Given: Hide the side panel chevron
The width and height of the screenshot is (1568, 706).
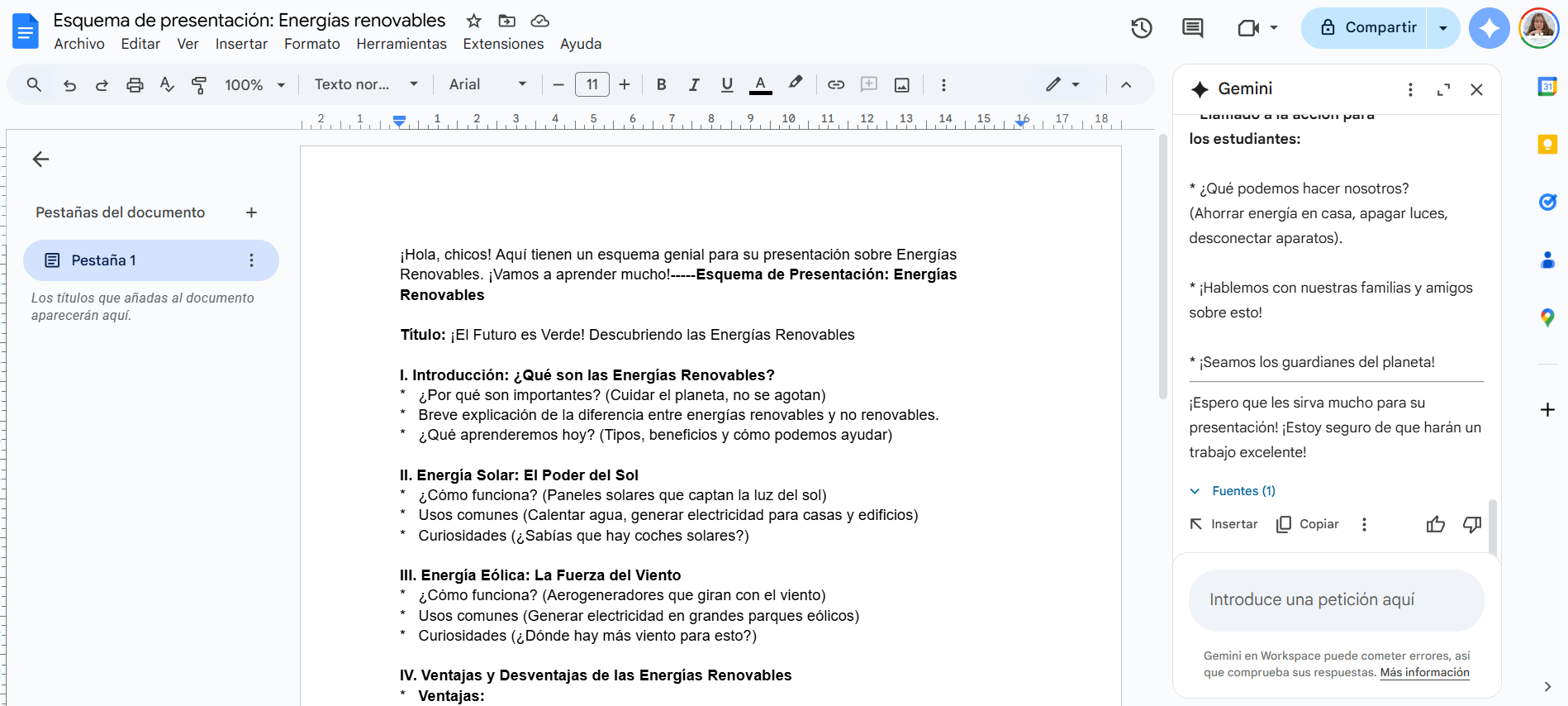Looking at the screenshot, I should tap(1547, 686).
